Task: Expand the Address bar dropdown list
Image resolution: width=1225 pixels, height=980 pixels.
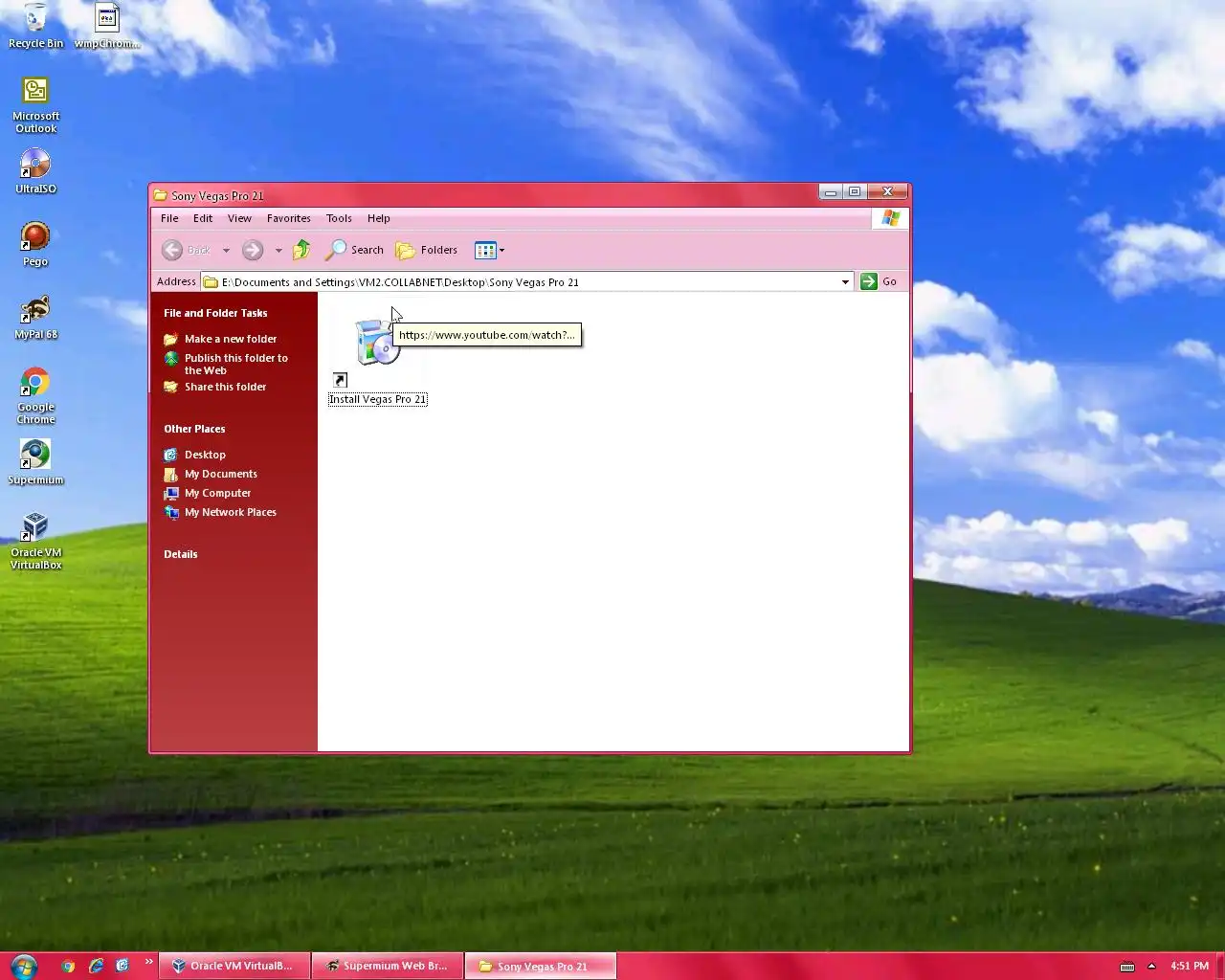Action: click(845, 281)
